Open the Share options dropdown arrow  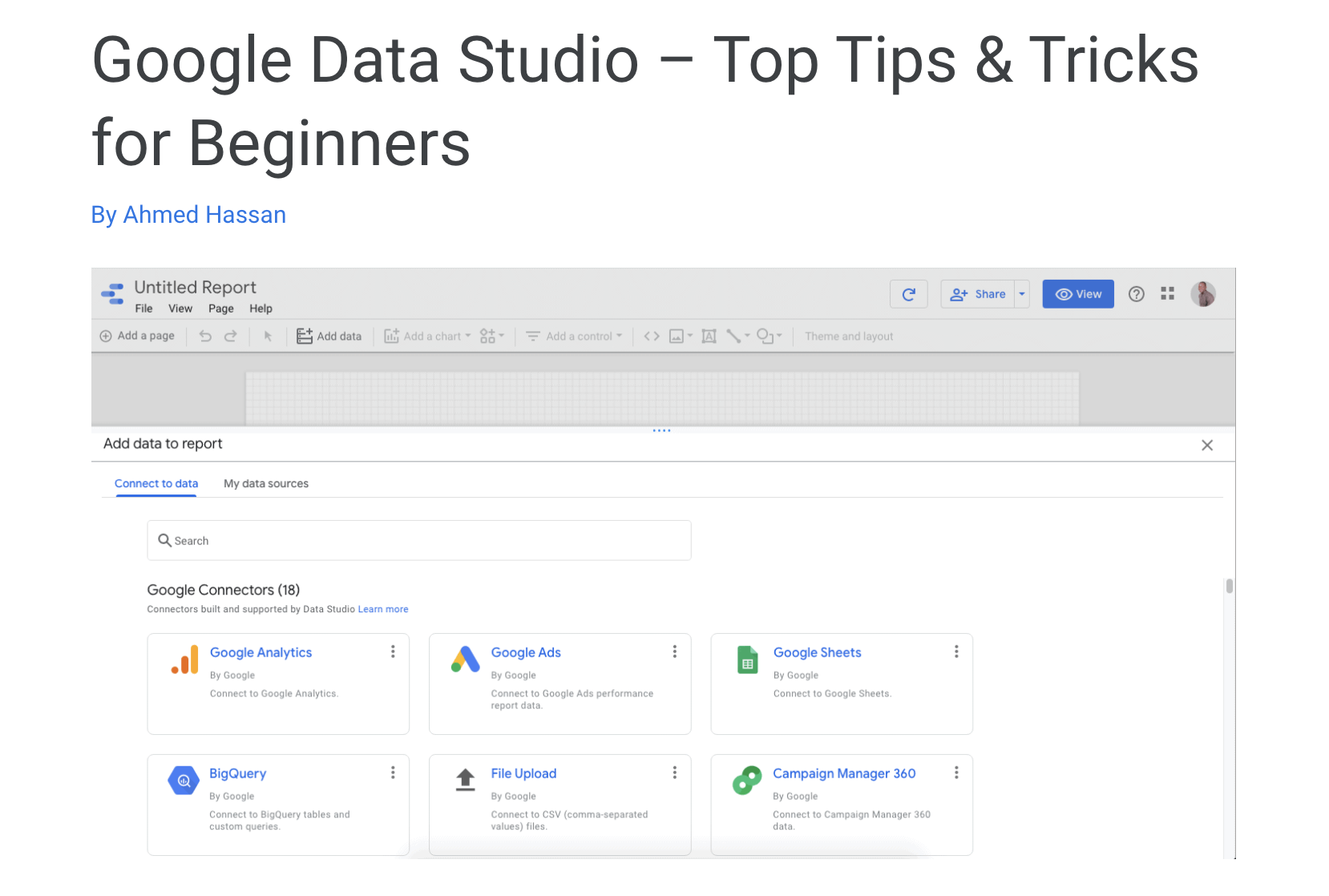tap(1021, 293)
